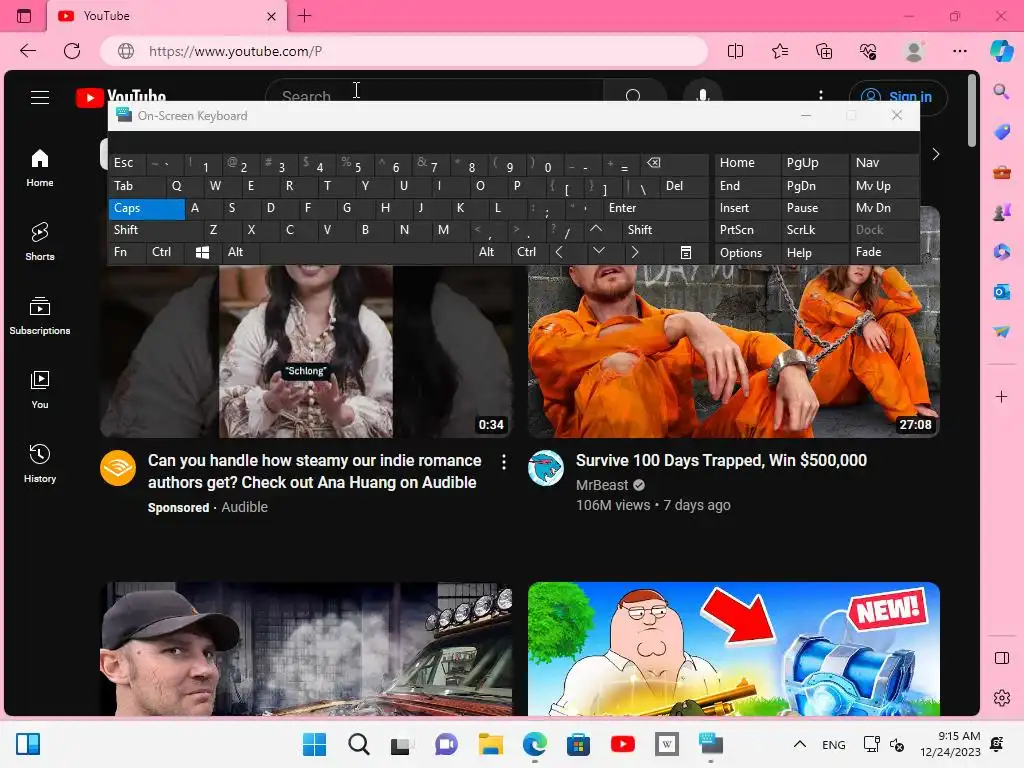Open YouTube settings three-dot menu
Image resolution: width=1024 pixels, height=768 pixels.
point(821,97)
